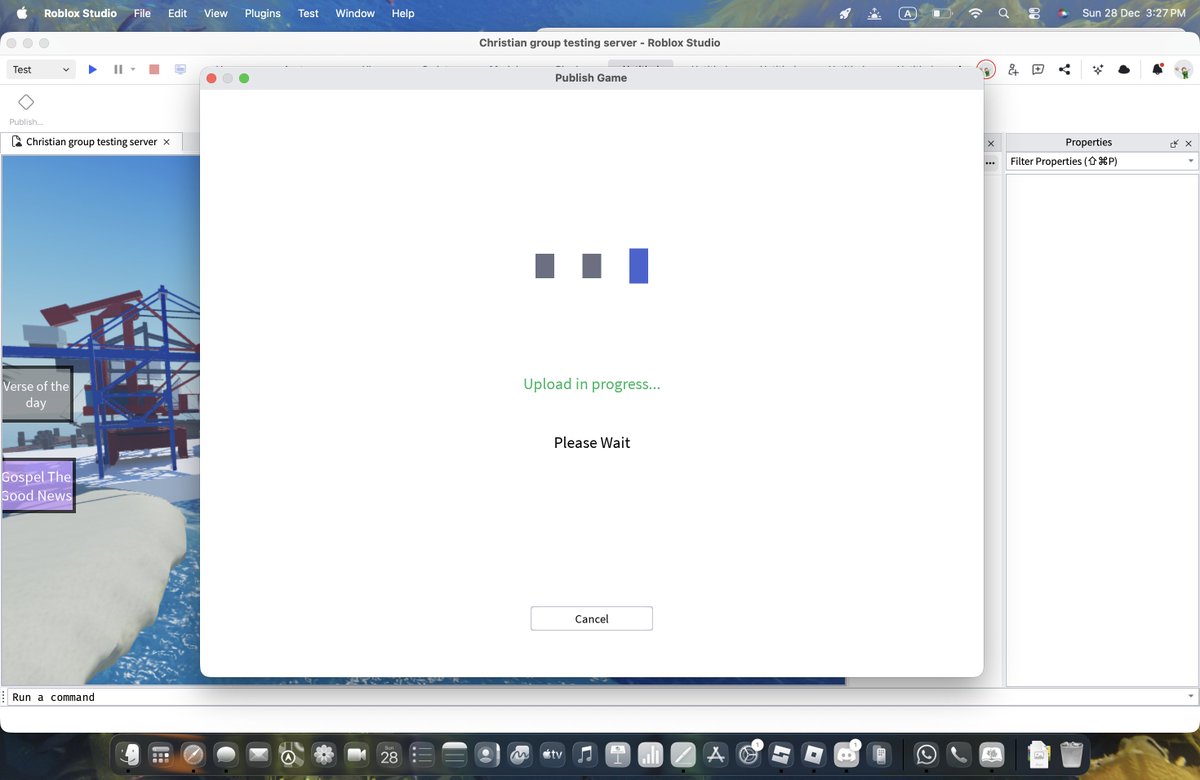Open the Help menu
This screenshot has height=780, width=1200.
pos(403,13)
